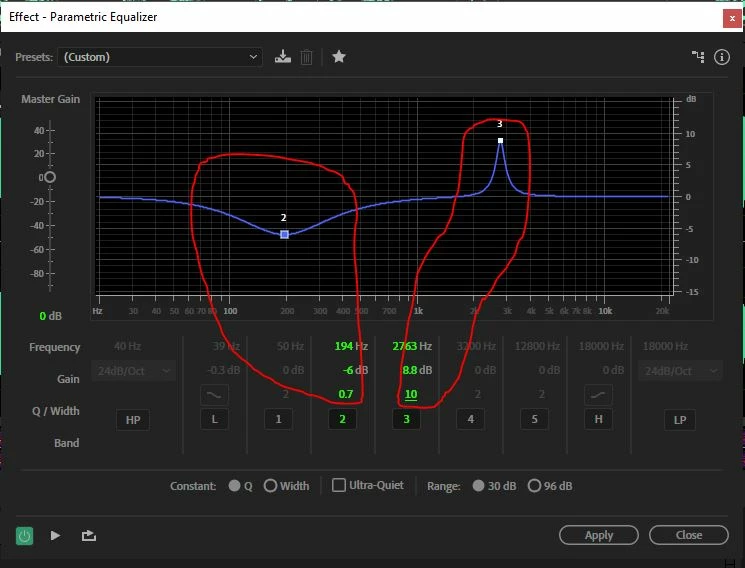Open the Presets dropdown

click(x=160, y=57)
